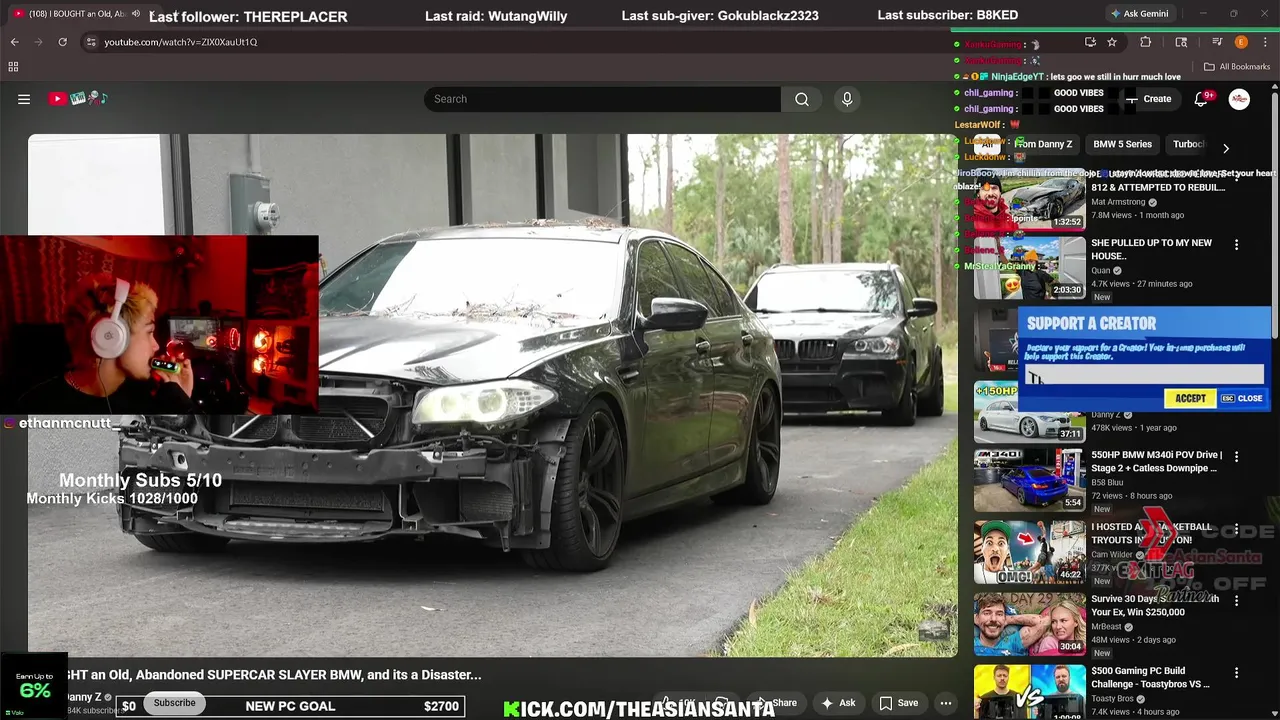The image size is (1280, 720).
Task: Open the Extensions puzzle icon
Action: tap(1146, 42)
